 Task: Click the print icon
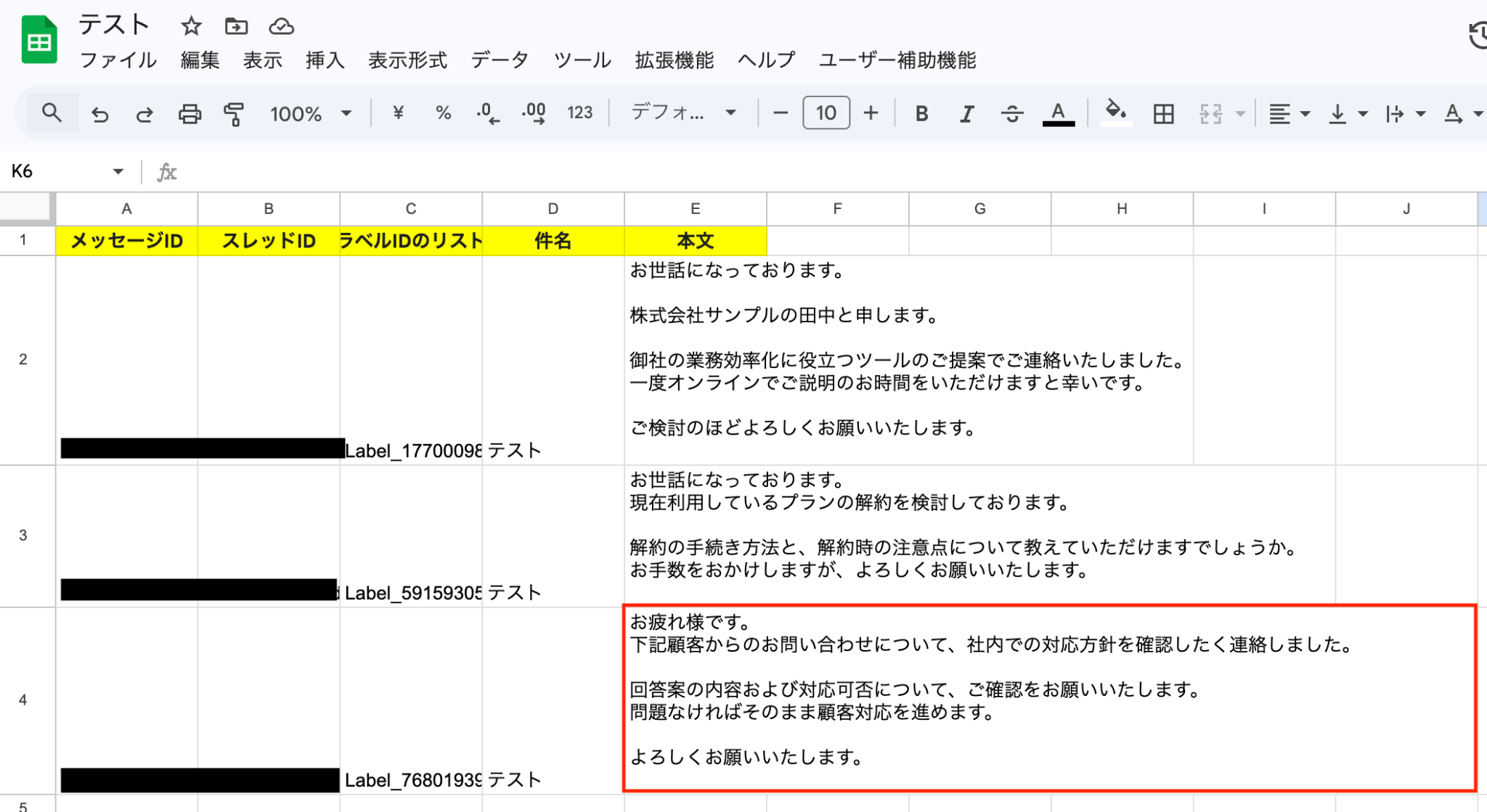[x=190, y=114]
